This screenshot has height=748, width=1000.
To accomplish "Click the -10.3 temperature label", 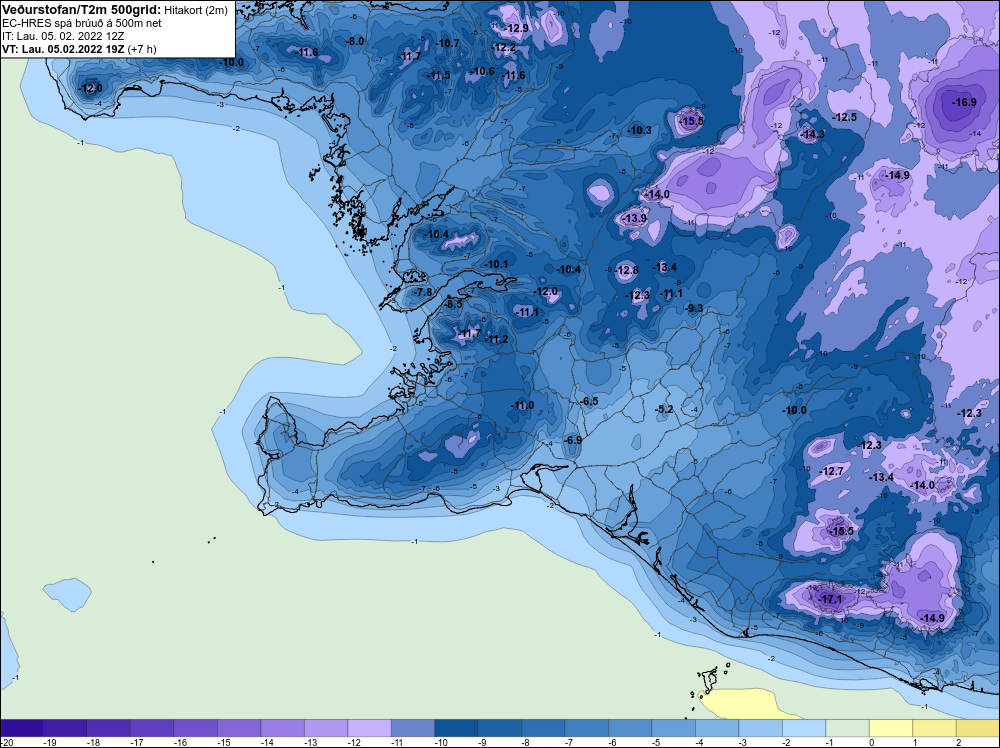I will point(639,130).
